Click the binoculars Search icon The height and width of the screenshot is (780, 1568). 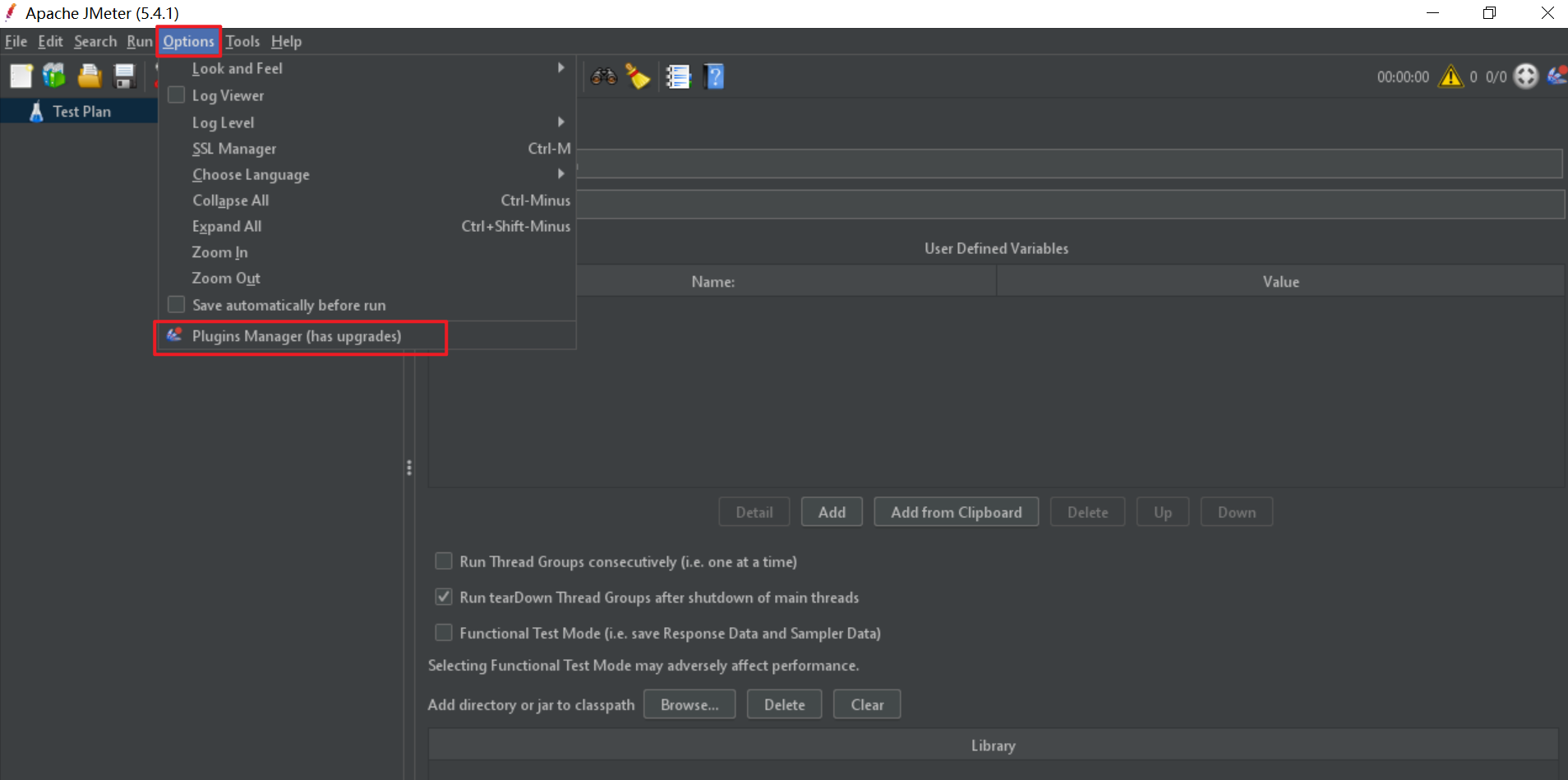tap(604, 76)
